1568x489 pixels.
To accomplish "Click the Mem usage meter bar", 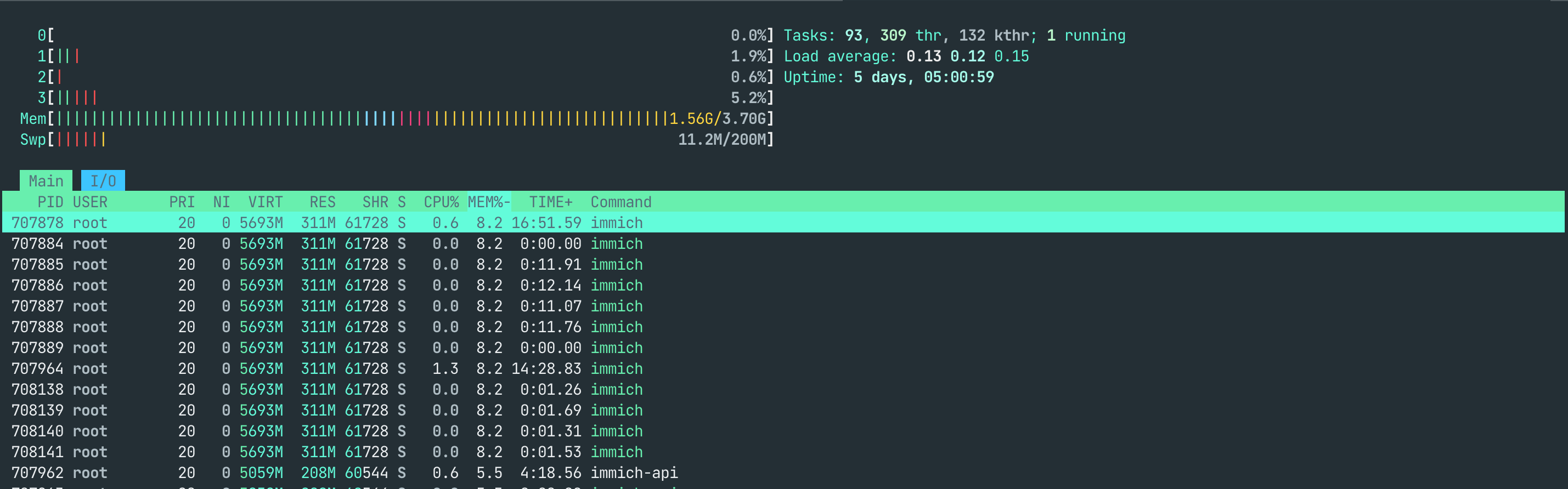I will (396, 118).
